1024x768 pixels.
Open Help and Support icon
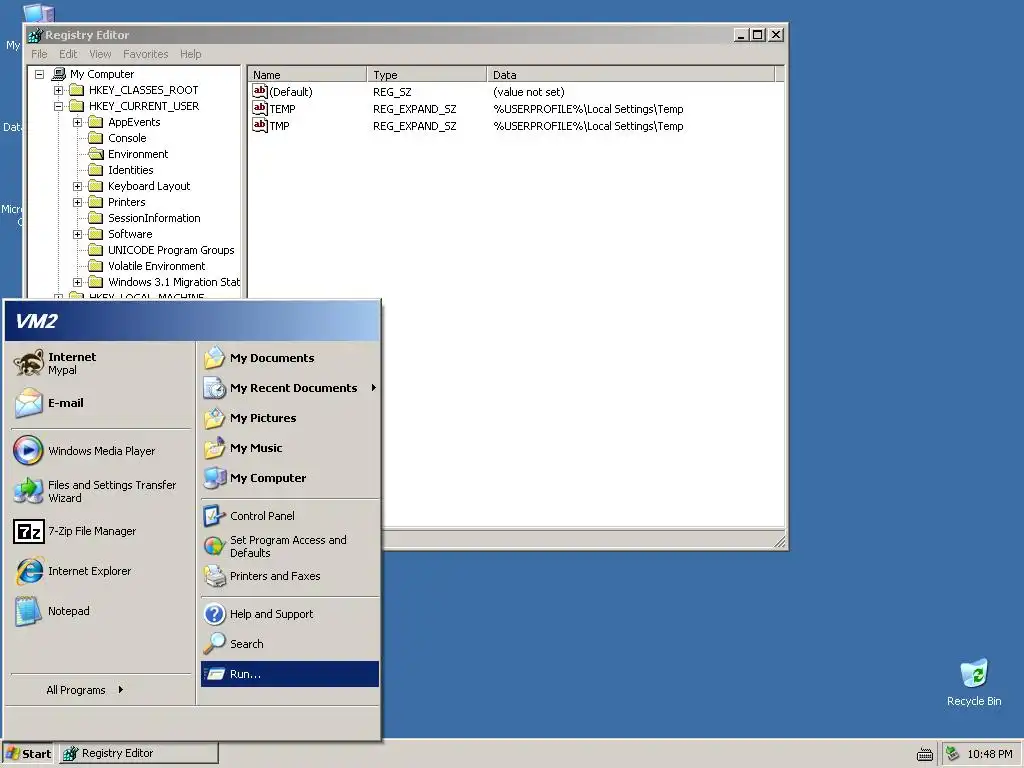click(214, 614)
